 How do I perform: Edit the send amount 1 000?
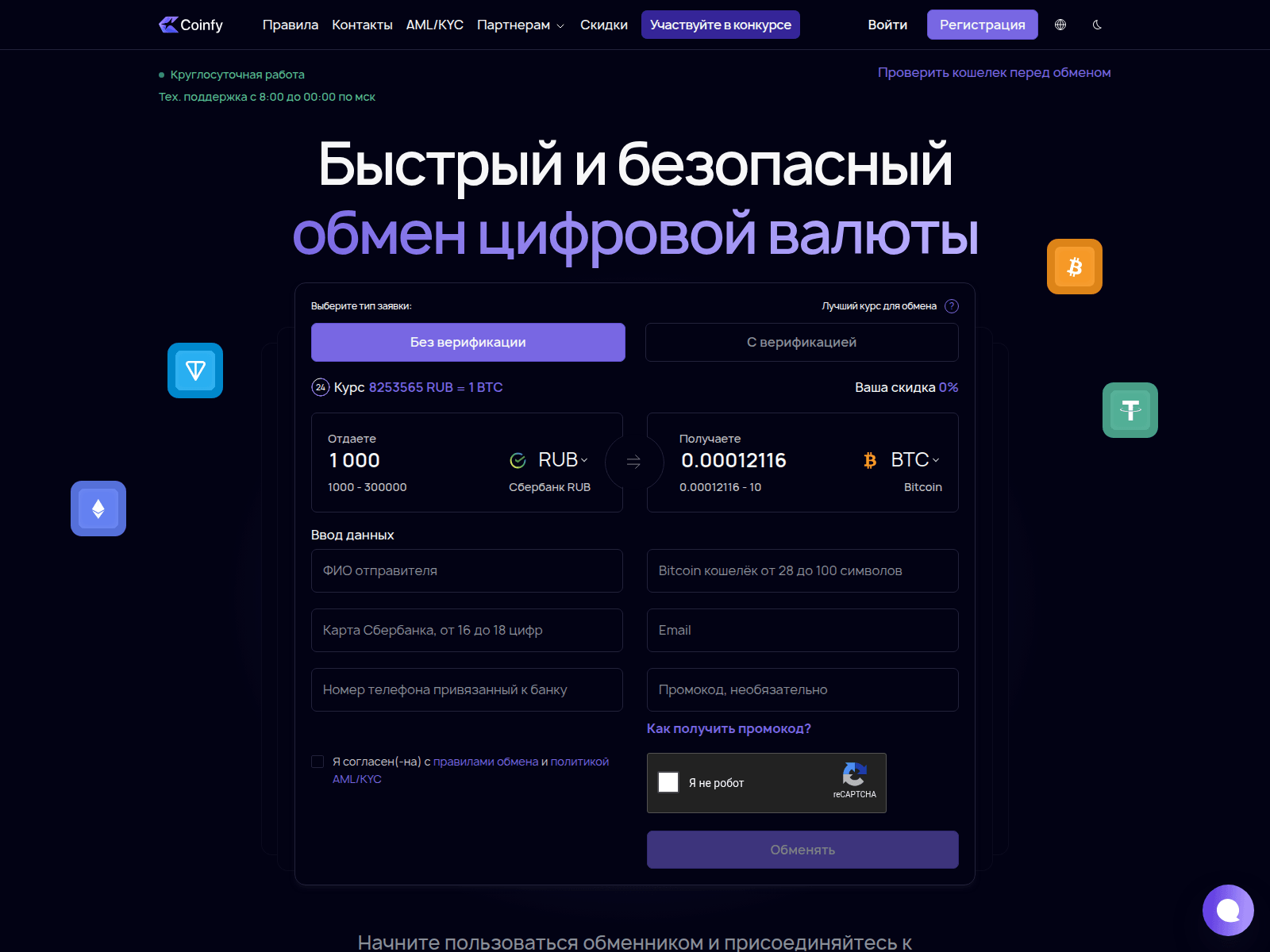(355, 460)
